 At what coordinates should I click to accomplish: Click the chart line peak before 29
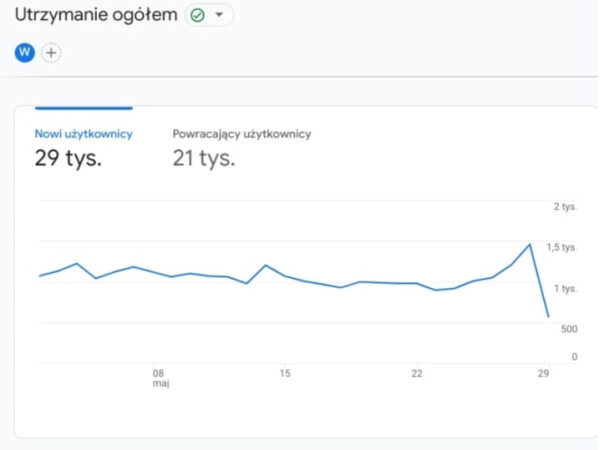tap(529, 243)
